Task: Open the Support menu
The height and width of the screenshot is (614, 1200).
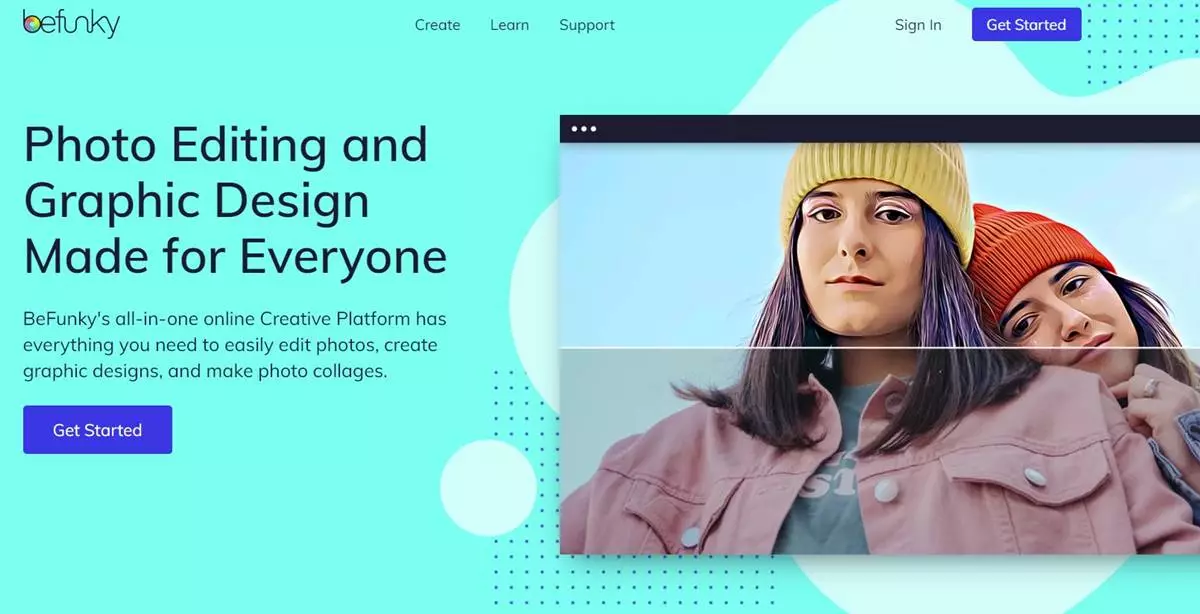Action: [587, 25]
